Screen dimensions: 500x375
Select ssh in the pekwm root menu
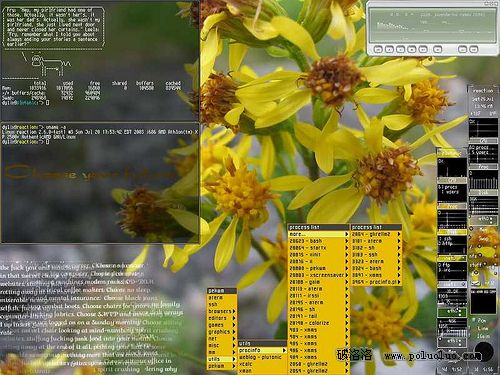tap(222, 304)
